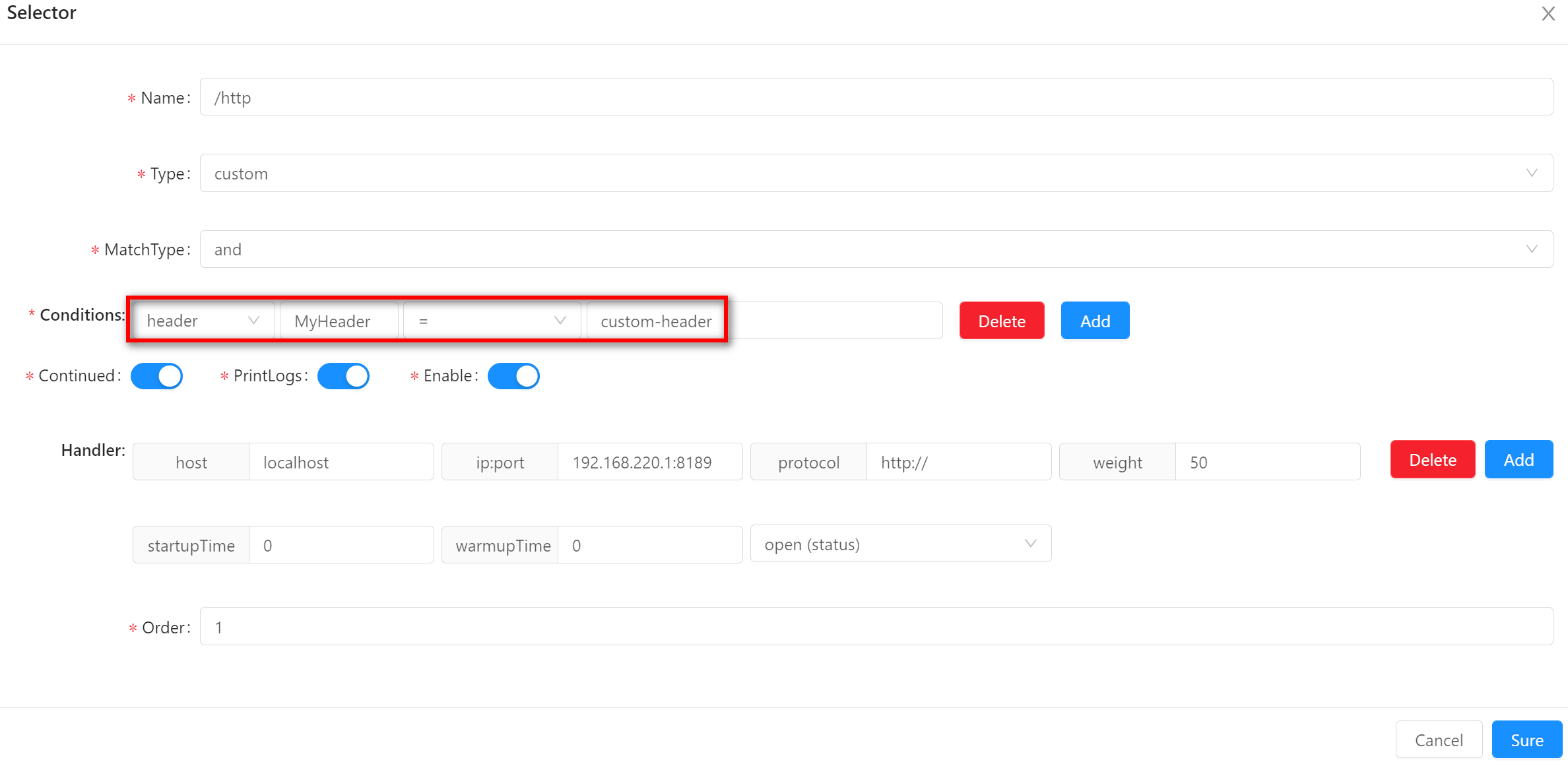Delete the handler row
The width and height of the screenshot is (1568, 766).
pyautogui.click(x=1432, y=460)
